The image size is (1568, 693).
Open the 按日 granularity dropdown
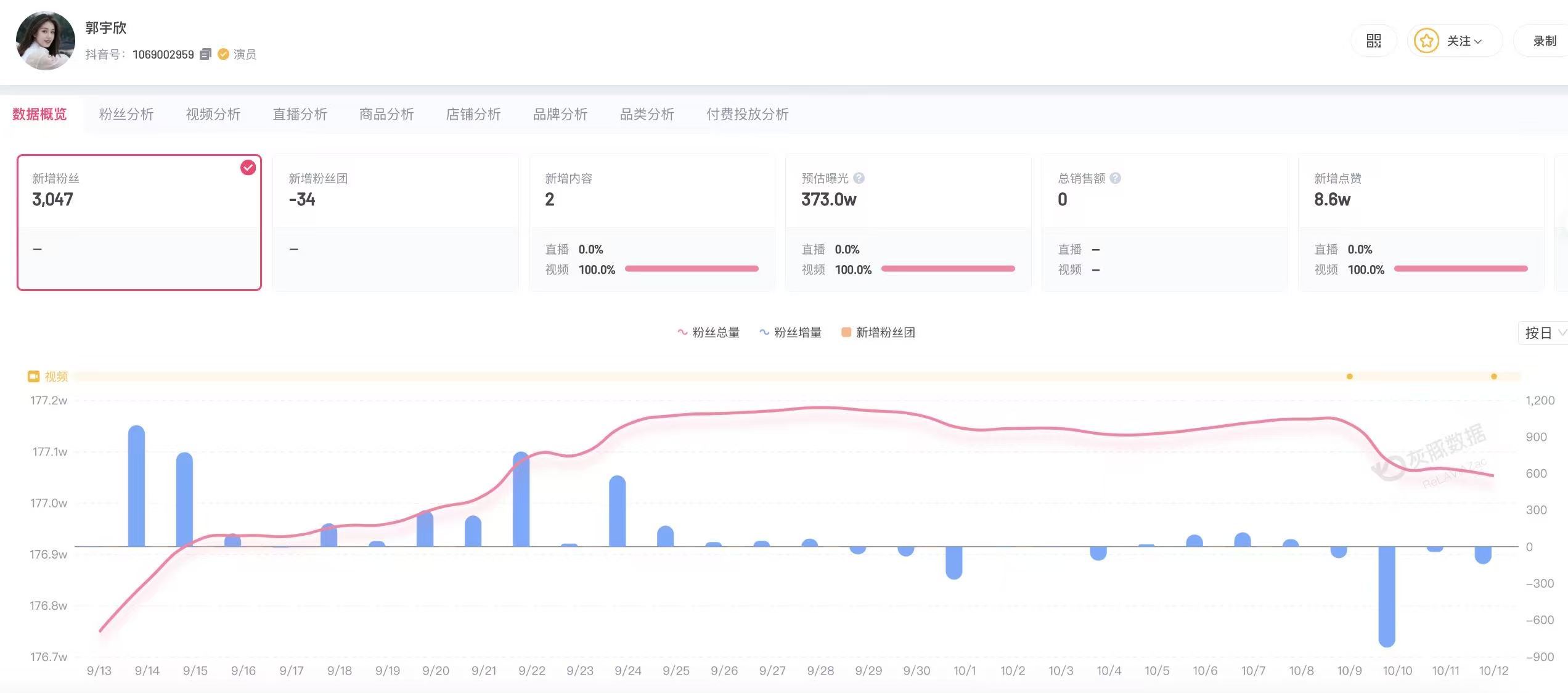coord(1543,333)
